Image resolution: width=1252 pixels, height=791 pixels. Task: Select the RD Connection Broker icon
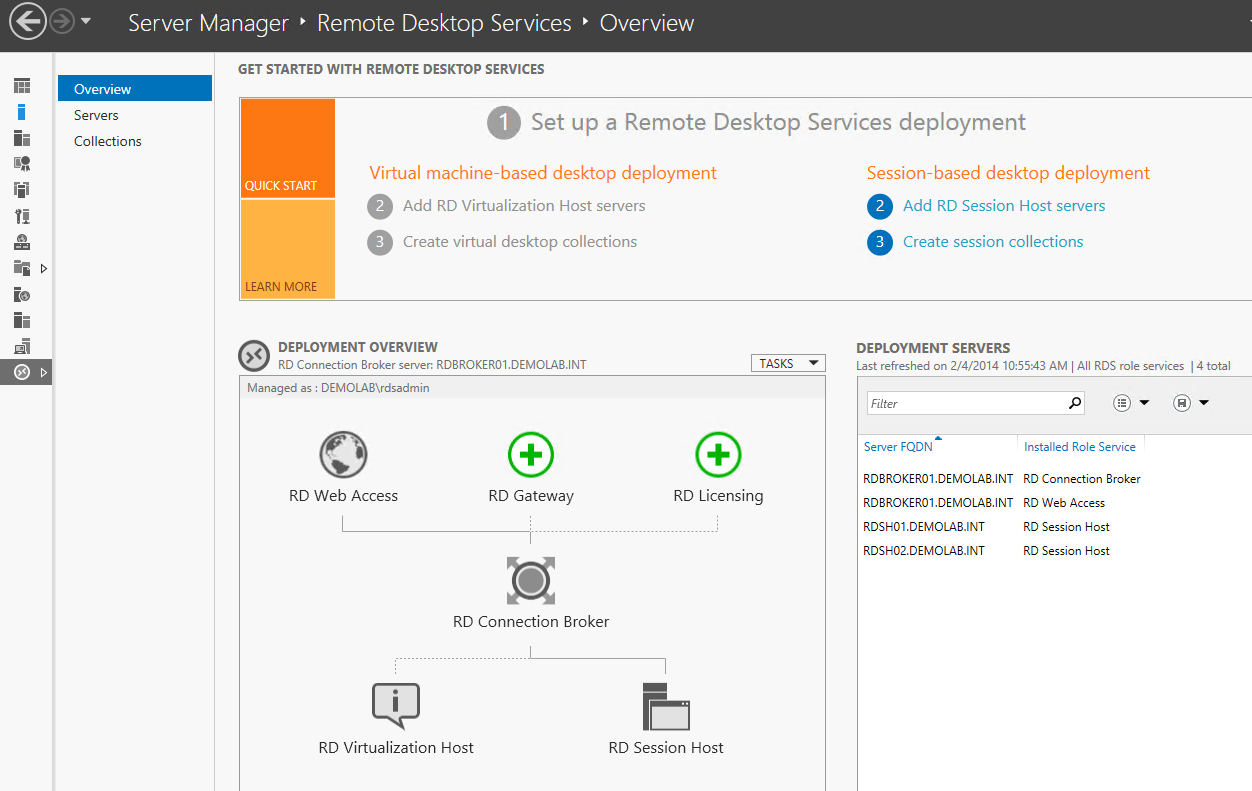point(531,581)
